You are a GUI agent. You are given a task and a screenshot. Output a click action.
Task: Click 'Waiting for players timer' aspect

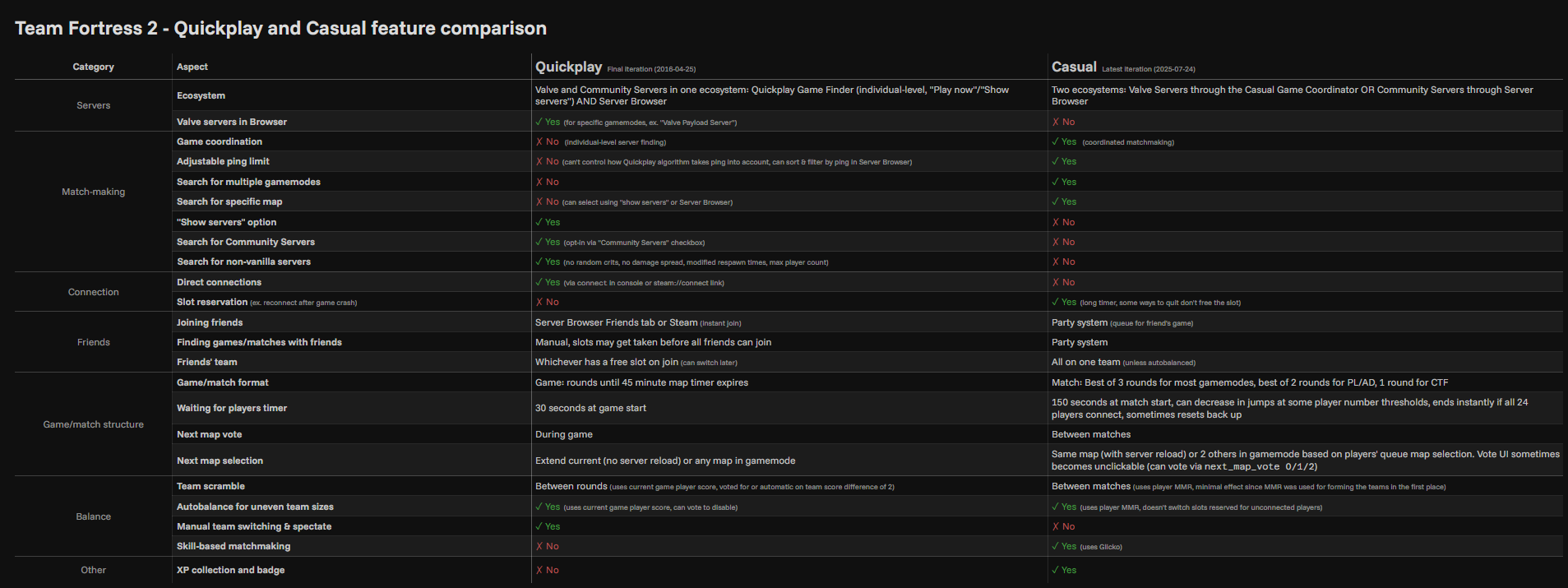232,408
